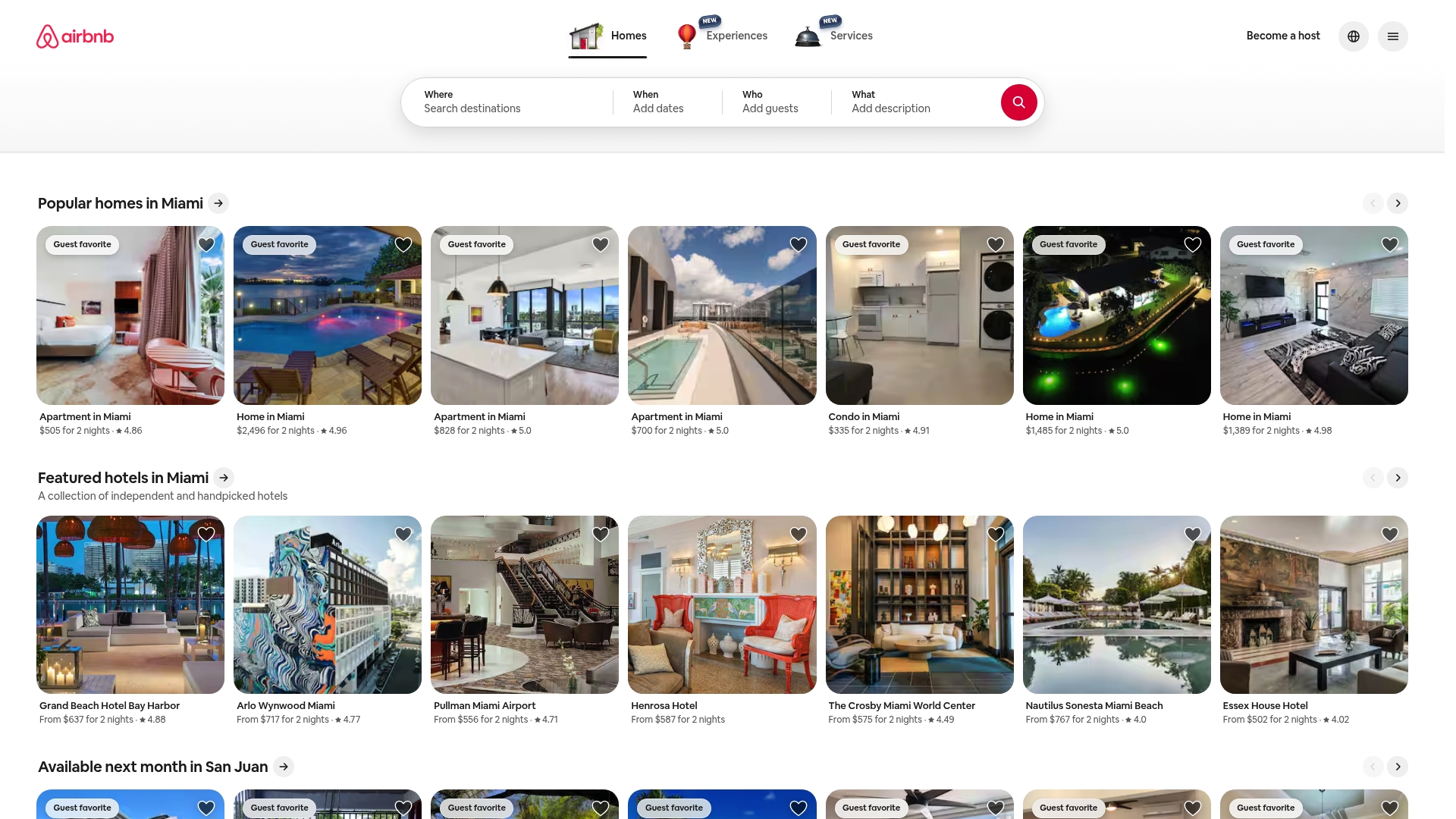Save the Grand Beach Hotel Bay Harbor to wishlist

pos(206,534)
